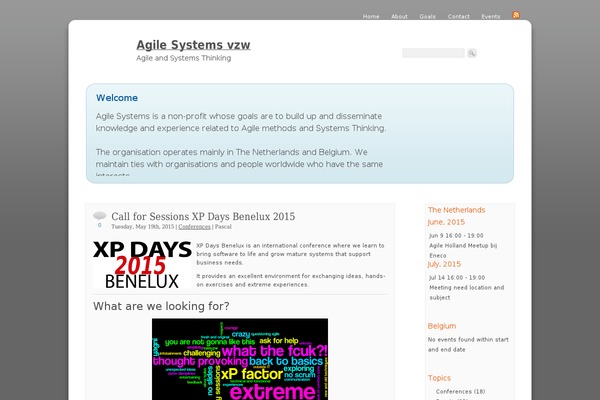
Task: Open the Call for Sessions XP Days Benelux 2015 post
Action: coord(203,216)
